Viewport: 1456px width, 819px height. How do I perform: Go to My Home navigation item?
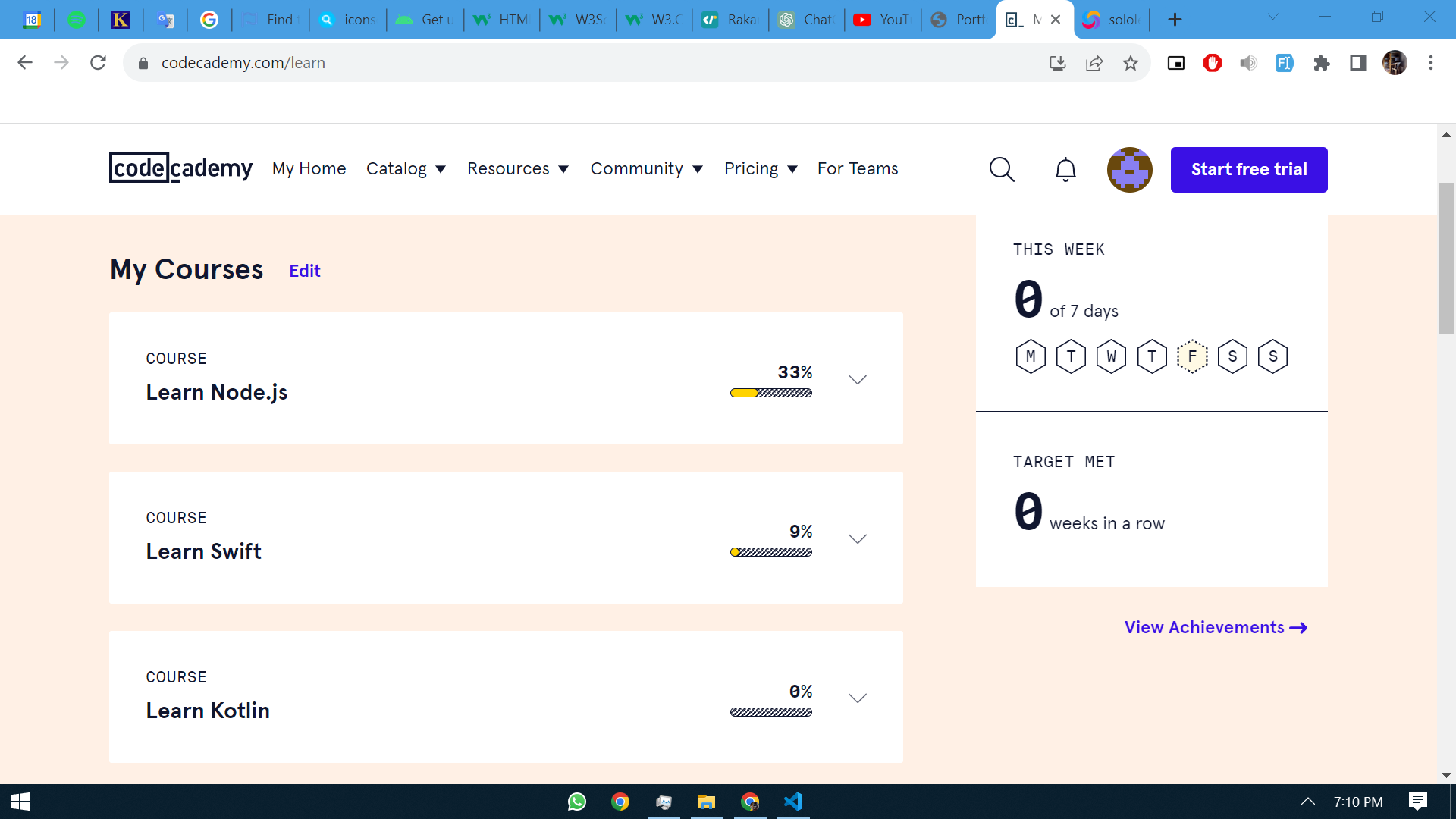click(309, 168)
